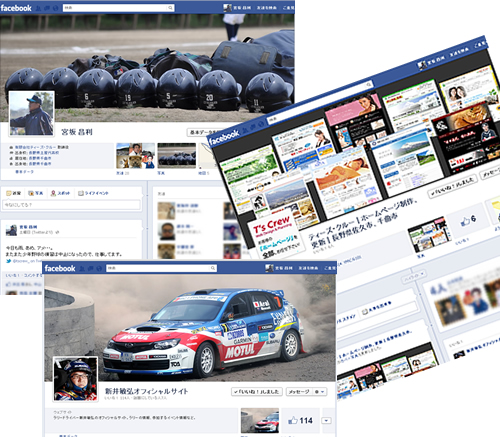The width and height of the screenshot is (500, 437).
Task: Click the メッセージ button on the rally car page
Action: point(299,392)
